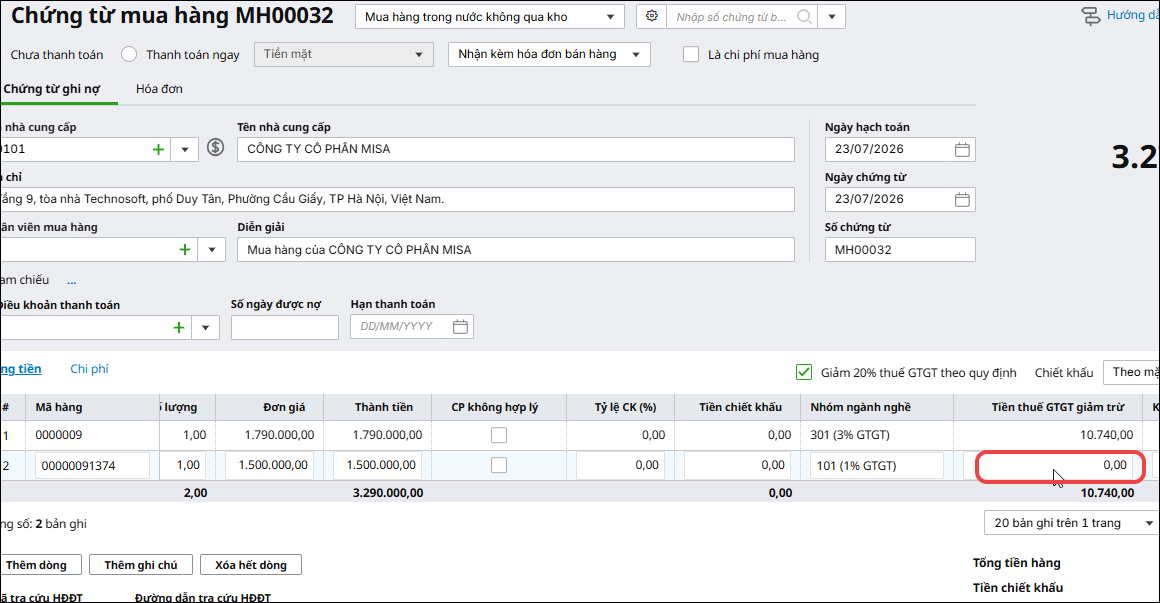Expand payment terms dropdown arrow

(206, 327)
